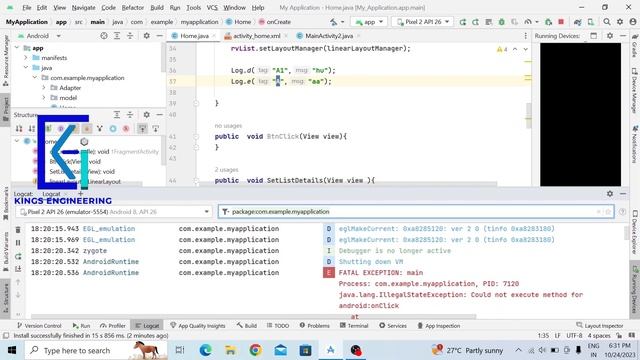
Task: Toggle the status bar tool window corner icon
Action: point(5,336)
